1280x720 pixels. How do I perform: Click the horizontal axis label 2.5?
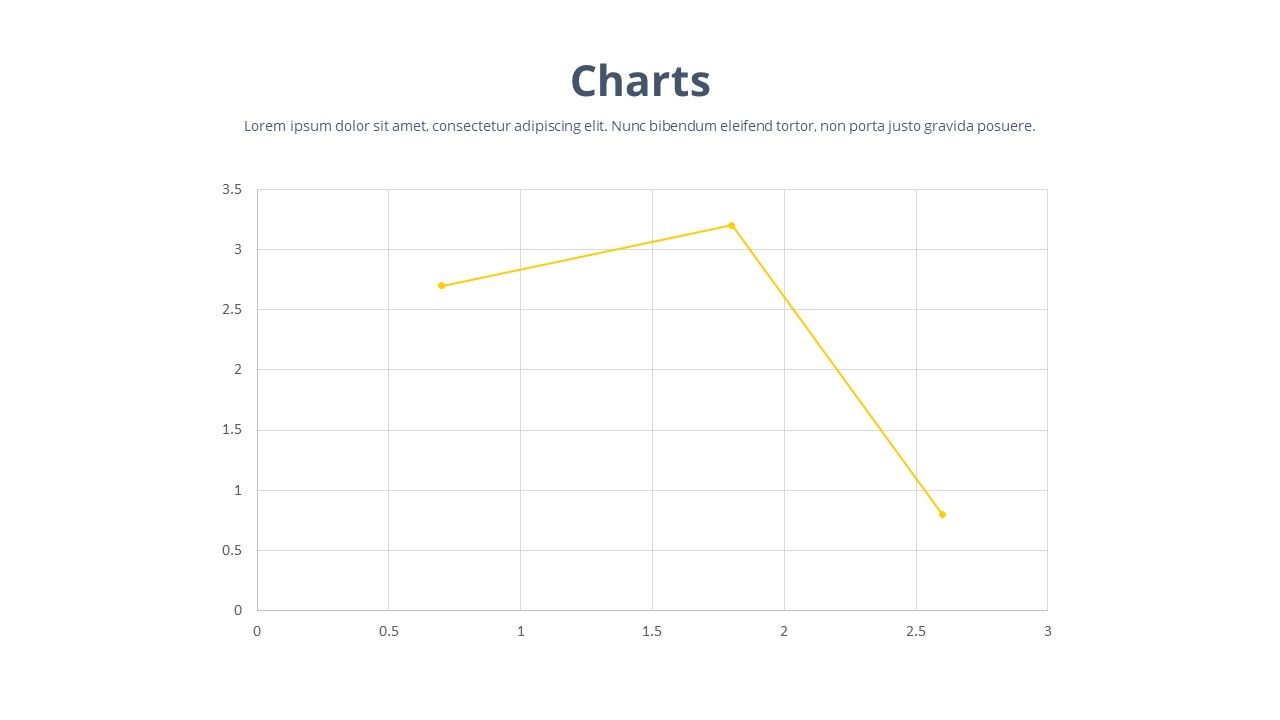click(x=915, y=631)
